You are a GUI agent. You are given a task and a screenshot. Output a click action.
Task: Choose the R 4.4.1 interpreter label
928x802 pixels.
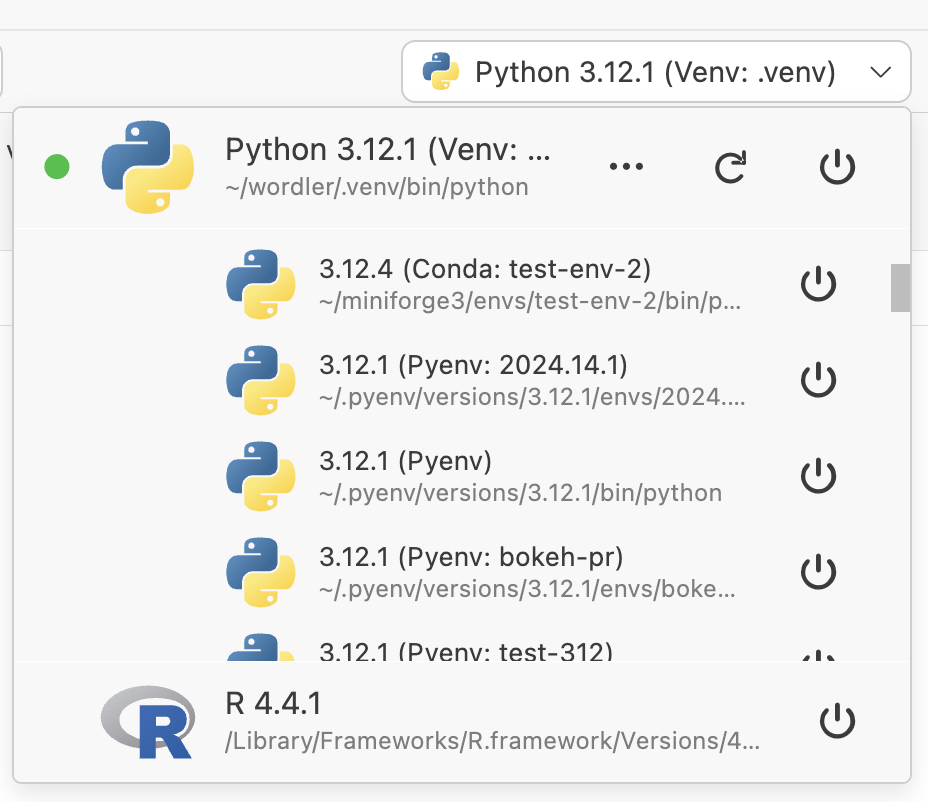tap(273, 704)
